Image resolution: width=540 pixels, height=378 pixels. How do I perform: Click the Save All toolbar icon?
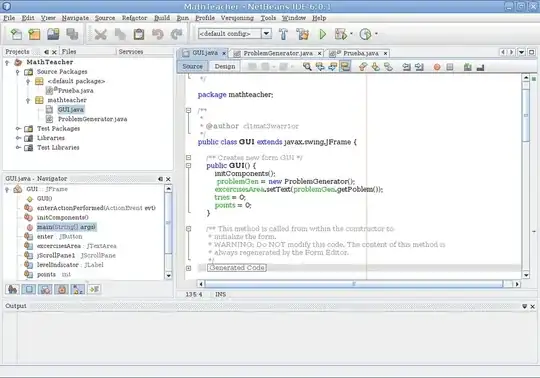pyautogui.click(x=72, y=34)
